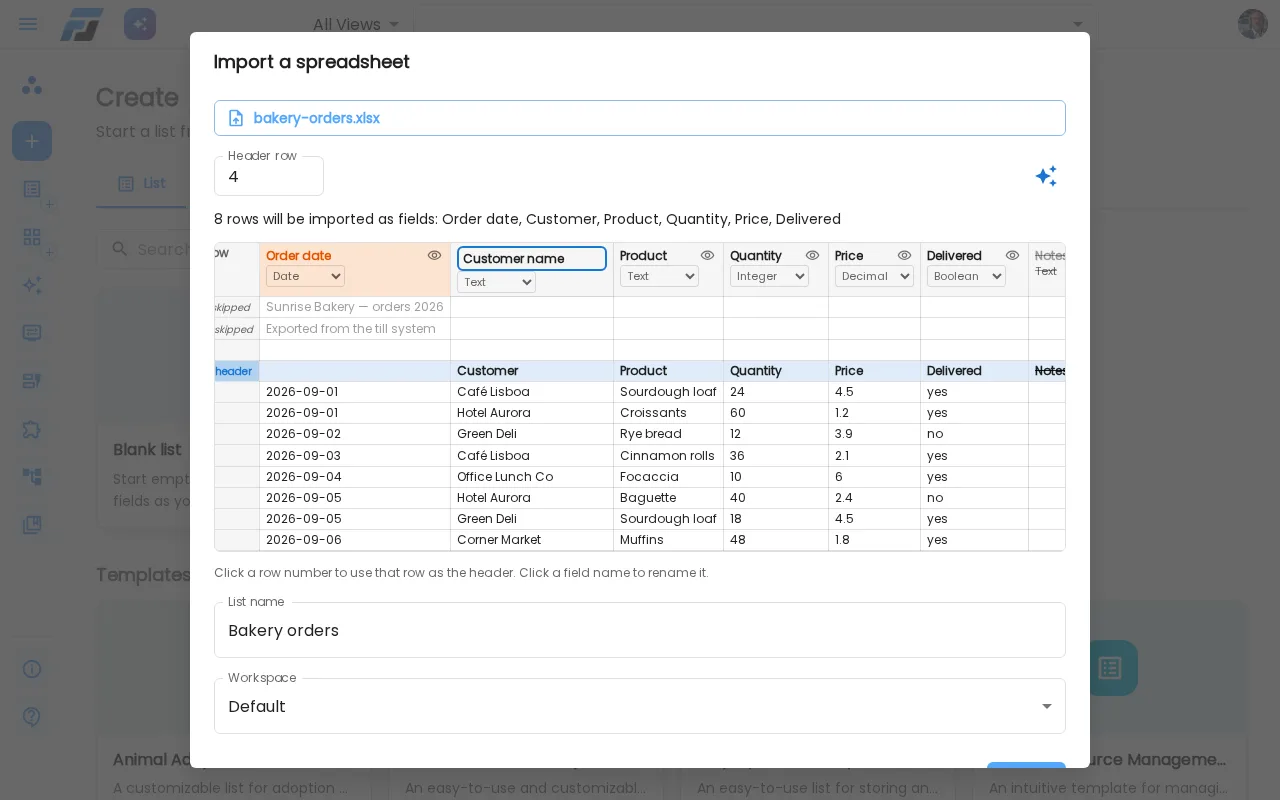Click the Header row number field
The height and width of the screenshot is (800, 1280).
coord(269,176)
